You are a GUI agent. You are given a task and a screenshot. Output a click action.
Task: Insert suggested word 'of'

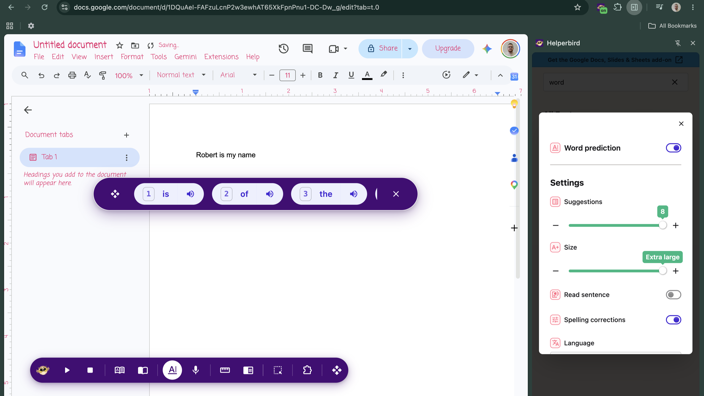[244, 194]
